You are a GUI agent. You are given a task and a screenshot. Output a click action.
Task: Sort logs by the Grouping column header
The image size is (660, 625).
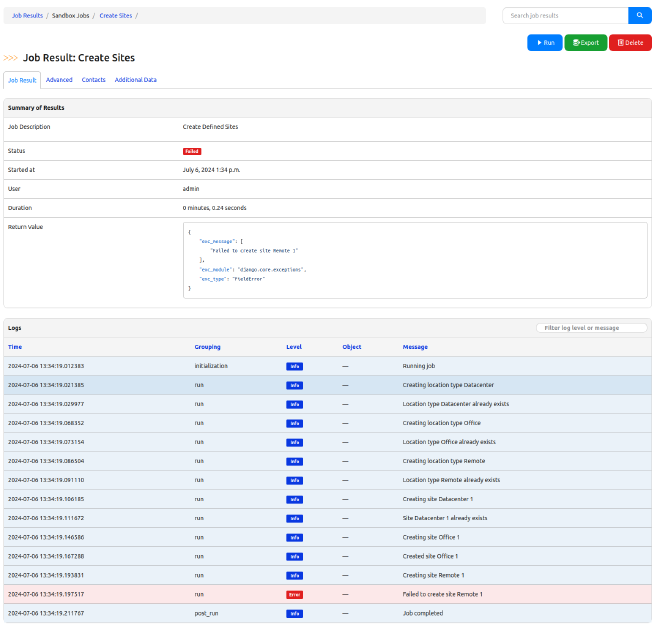(207, 347)
